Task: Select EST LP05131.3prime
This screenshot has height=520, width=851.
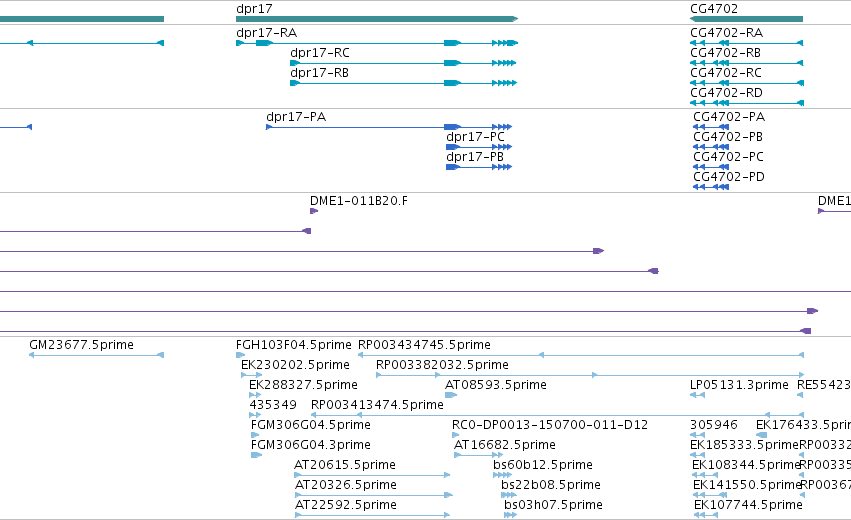Action: point(739,385)
